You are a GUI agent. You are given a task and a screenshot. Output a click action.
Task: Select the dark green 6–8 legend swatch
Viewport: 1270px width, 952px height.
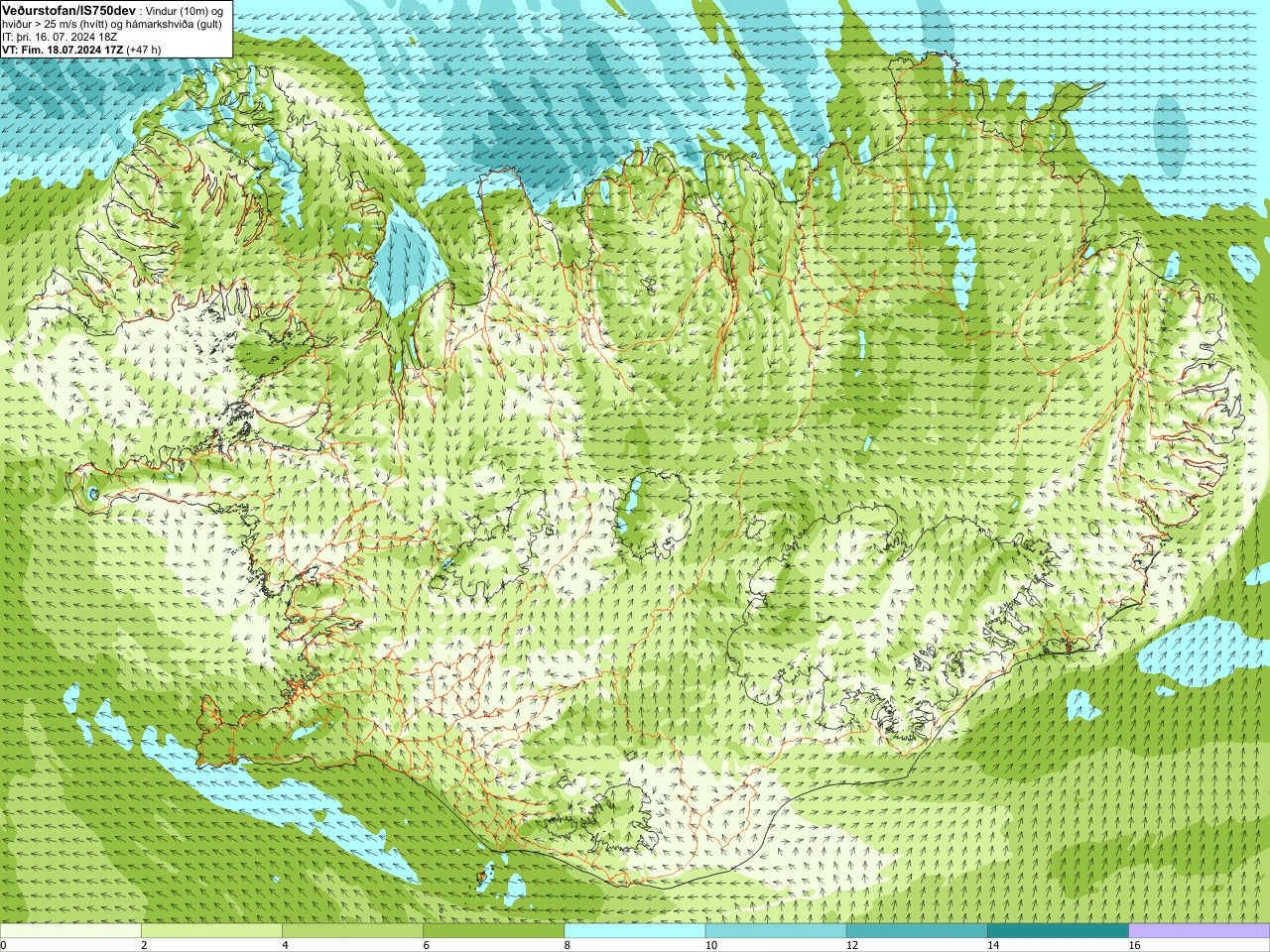tap(493, 931)
